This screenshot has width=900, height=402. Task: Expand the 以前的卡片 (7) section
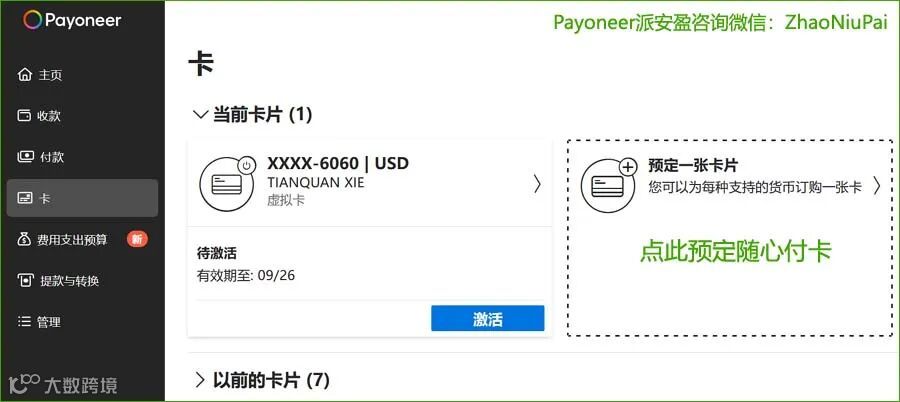[x=200, y=380]
